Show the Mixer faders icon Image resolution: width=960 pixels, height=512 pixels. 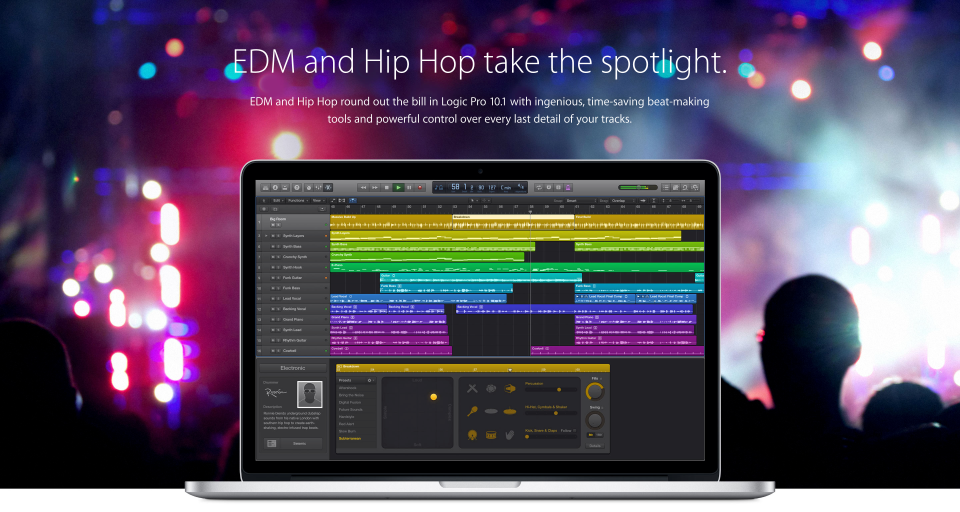[x=318, y=187]
